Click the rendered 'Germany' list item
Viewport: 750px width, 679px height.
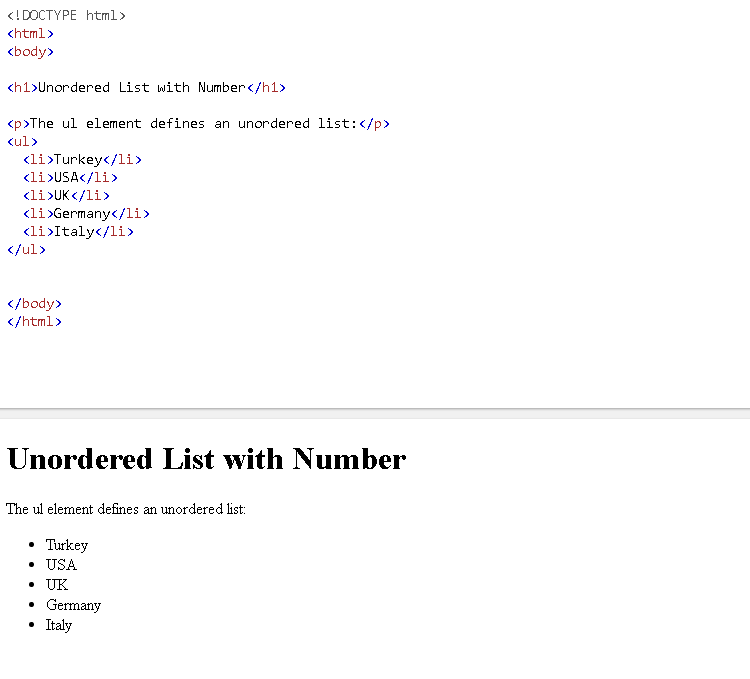click(74, 605)
